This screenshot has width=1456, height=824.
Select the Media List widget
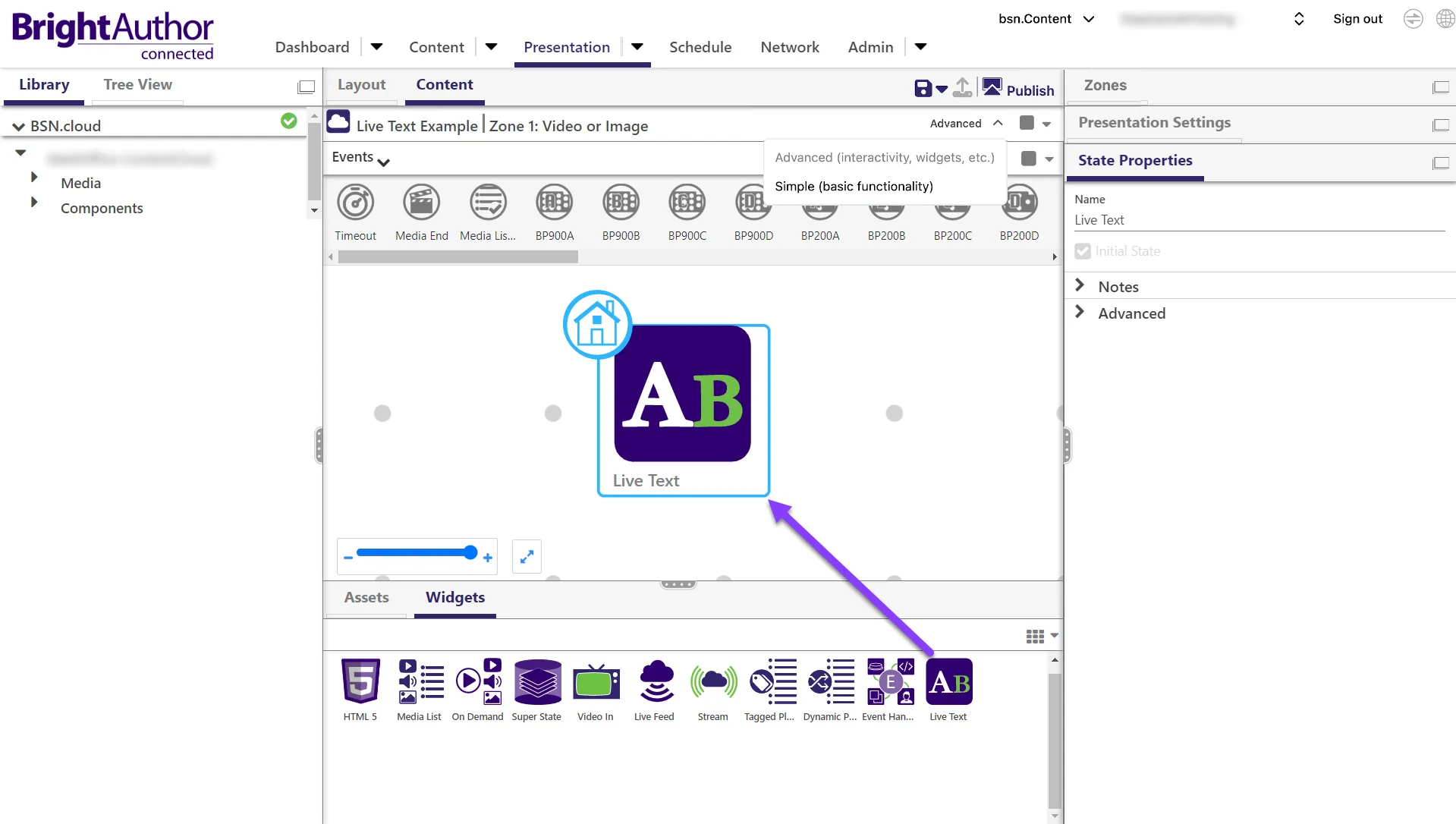[x=420, y=681]
